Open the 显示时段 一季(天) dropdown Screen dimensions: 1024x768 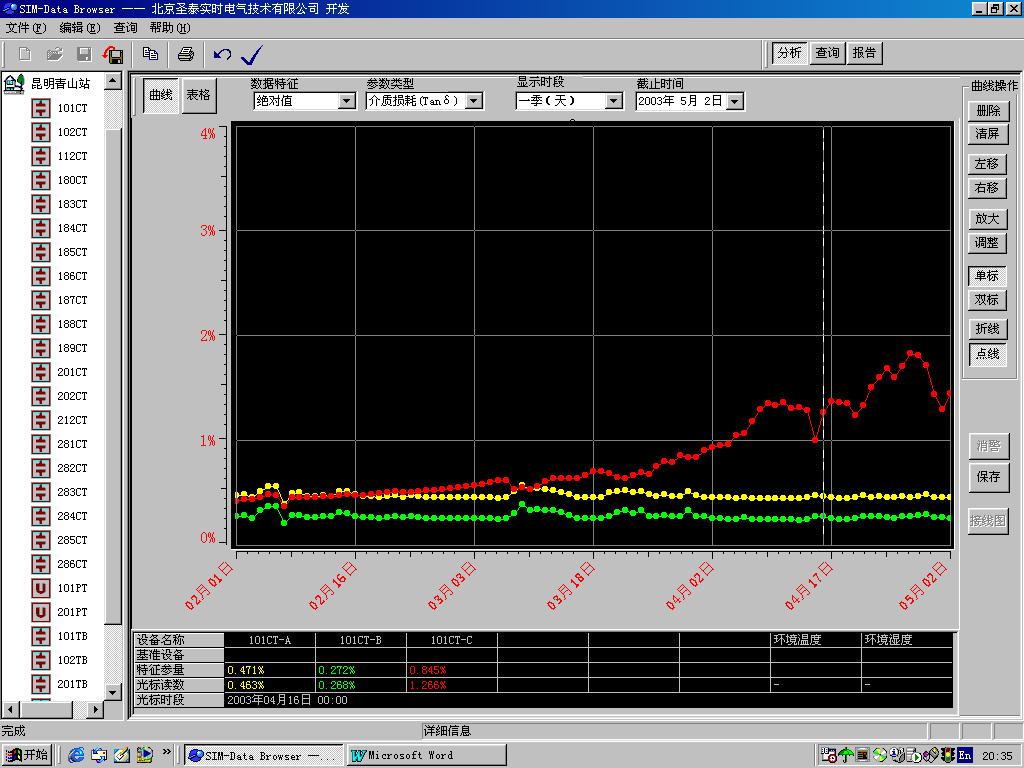[613, 101]
